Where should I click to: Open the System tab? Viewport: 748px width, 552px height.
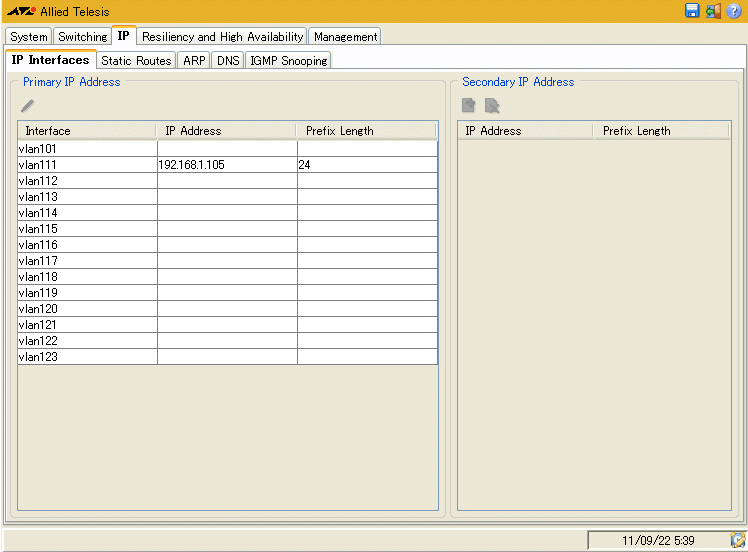(x=29, y=37)
